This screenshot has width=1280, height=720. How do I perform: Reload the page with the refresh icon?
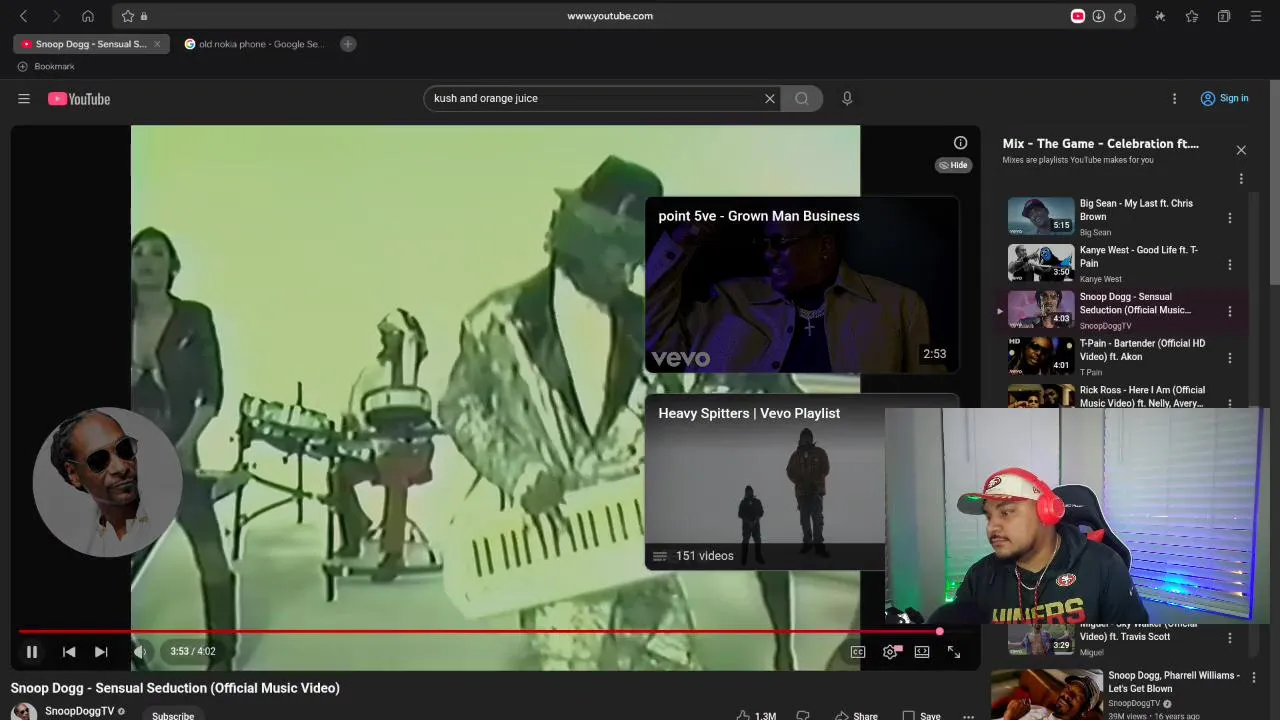pyautogui.click(x=1120, y=16)
